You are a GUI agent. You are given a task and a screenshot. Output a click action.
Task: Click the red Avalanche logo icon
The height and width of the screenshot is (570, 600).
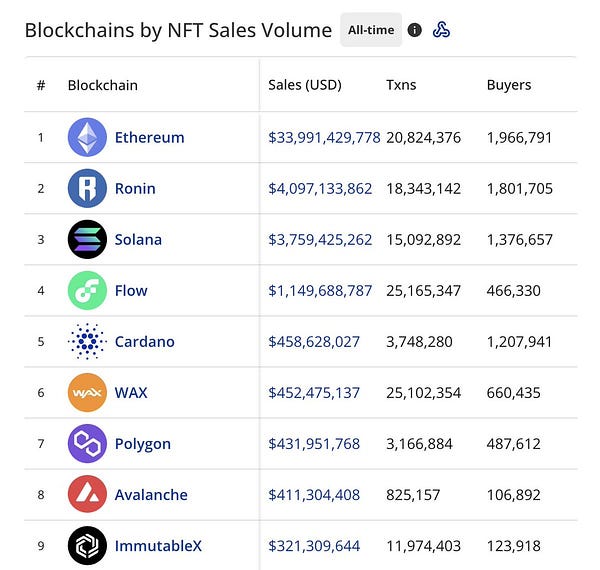(x=87, y=494)
